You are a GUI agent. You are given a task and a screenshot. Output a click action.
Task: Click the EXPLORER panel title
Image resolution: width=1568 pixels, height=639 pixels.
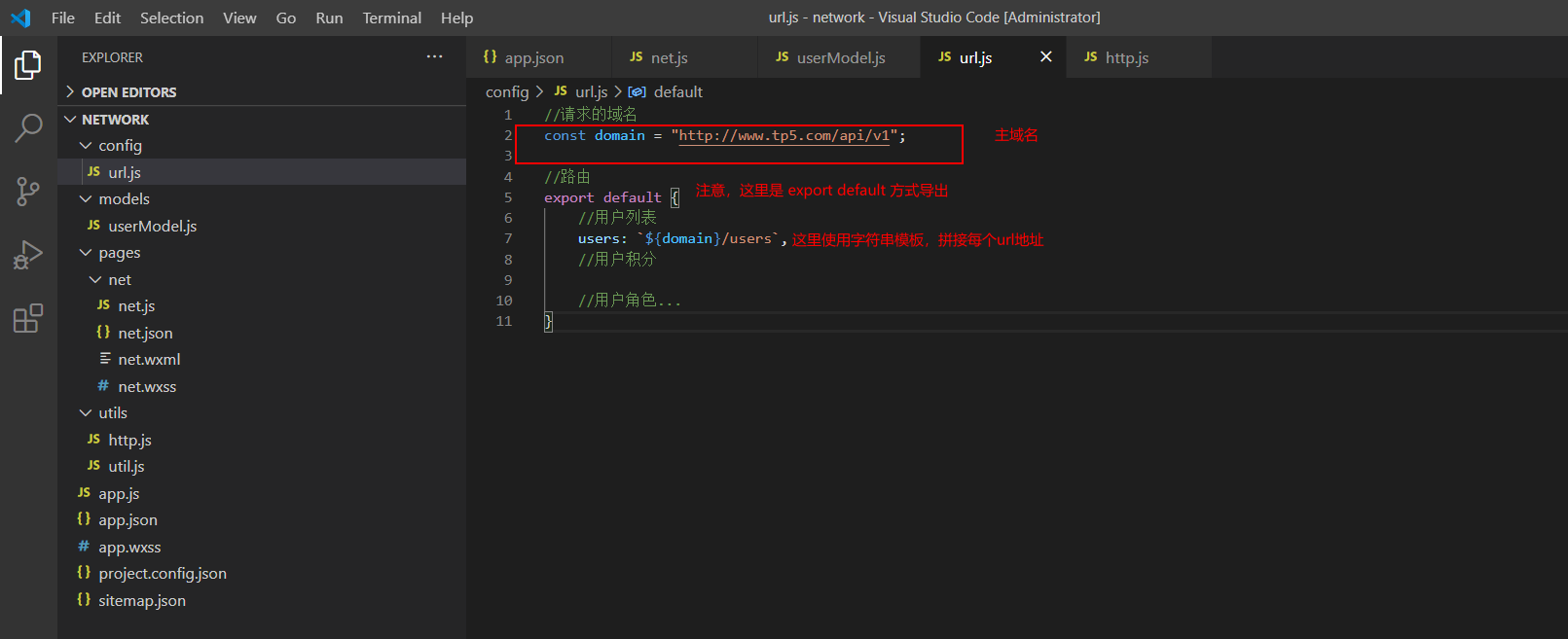(112, 58)
